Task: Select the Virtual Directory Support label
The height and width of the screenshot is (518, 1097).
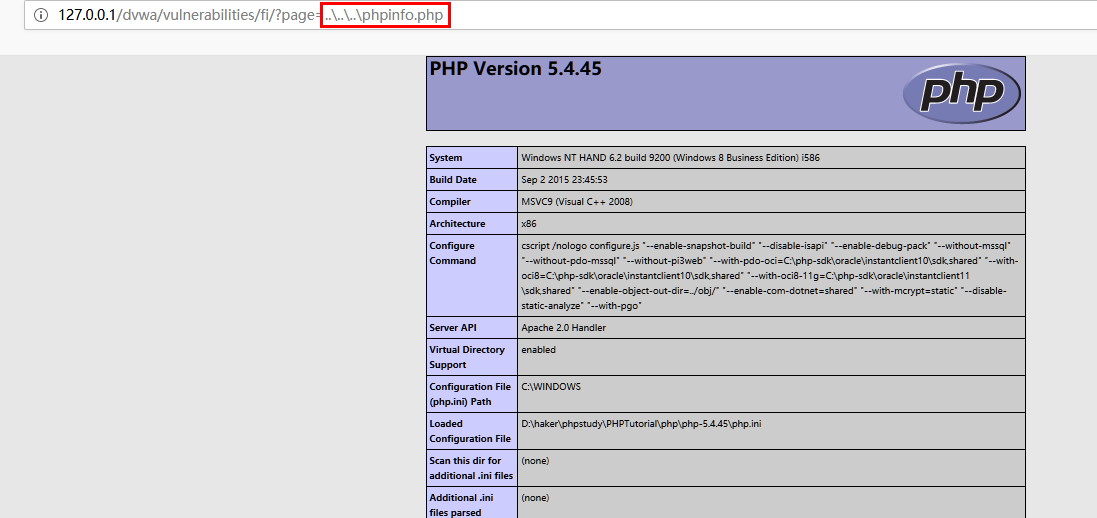Action: [467, 357]
